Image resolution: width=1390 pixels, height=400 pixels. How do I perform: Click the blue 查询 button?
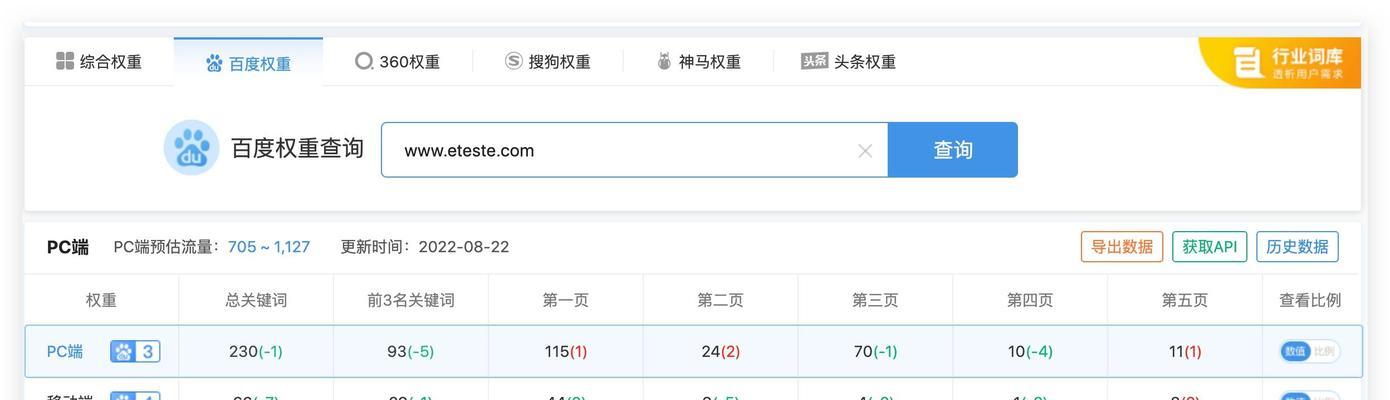(953, 150)
